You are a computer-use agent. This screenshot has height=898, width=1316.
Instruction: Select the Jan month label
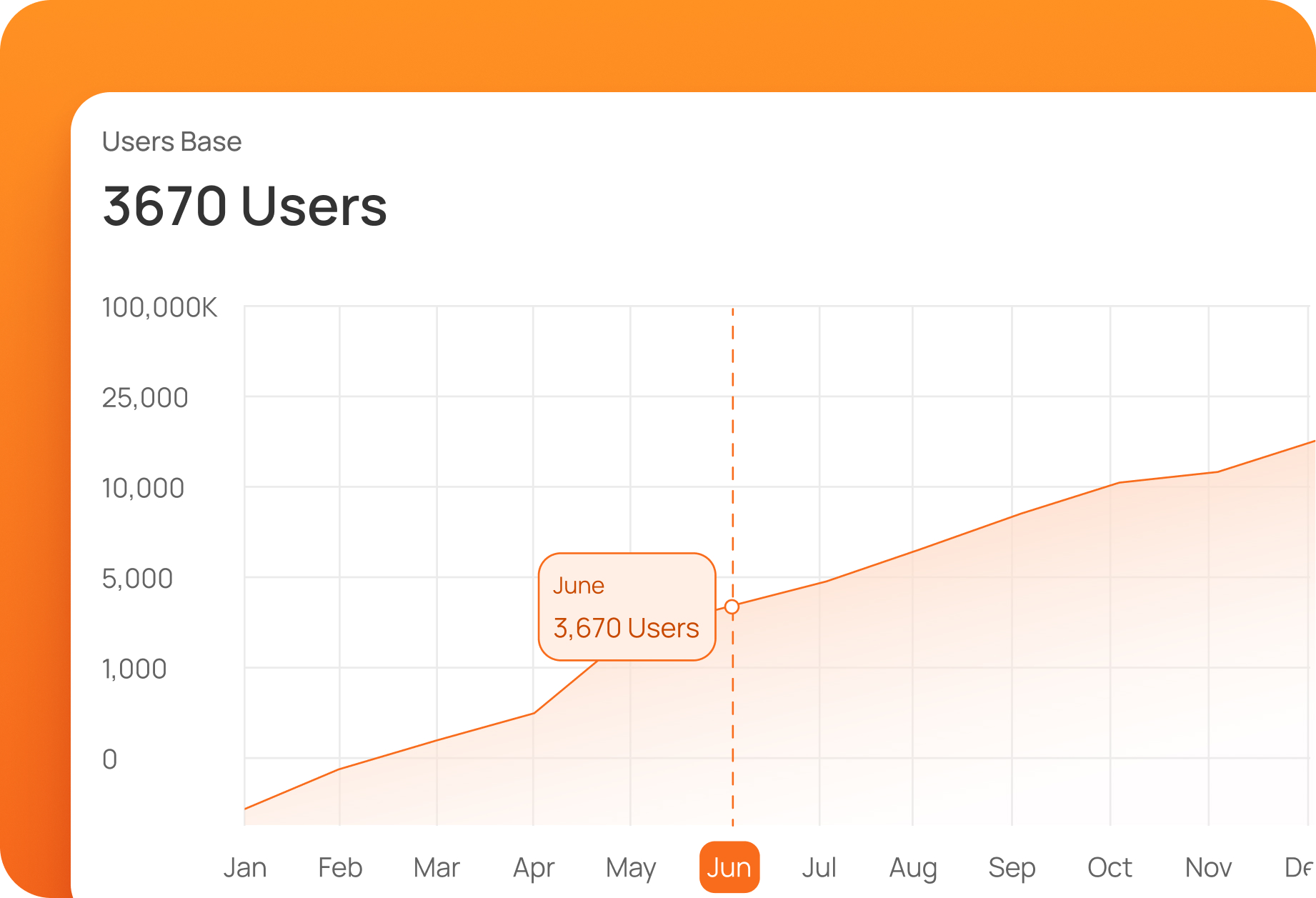245,868
